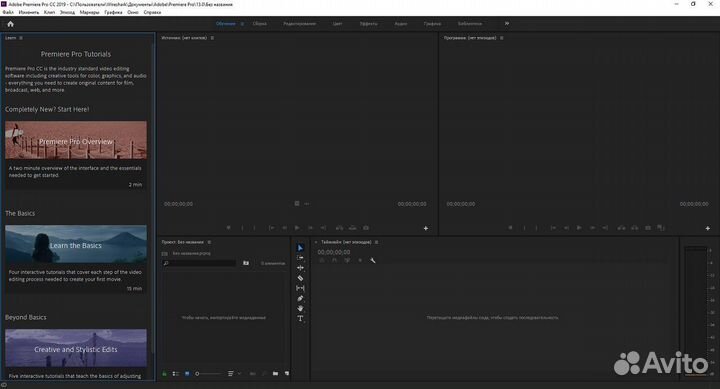Viewport: 720px width, 389px height.
Task: Open the Project panel hamburger menu
Action: click(209, 242)
